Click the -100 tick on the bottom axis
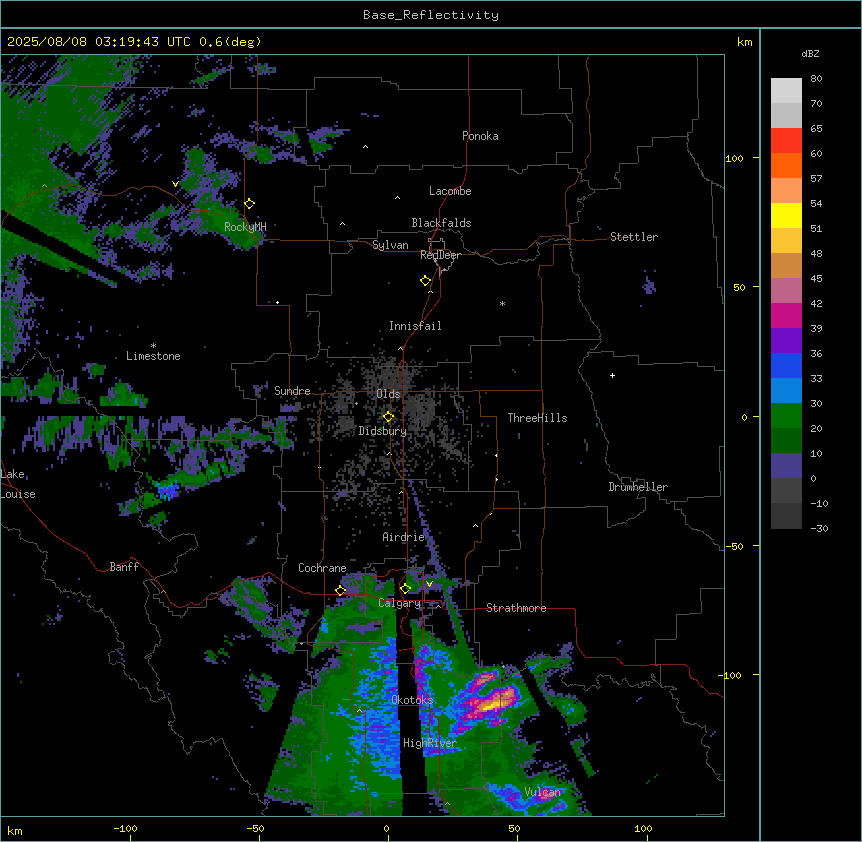 [x=125, y=828]
